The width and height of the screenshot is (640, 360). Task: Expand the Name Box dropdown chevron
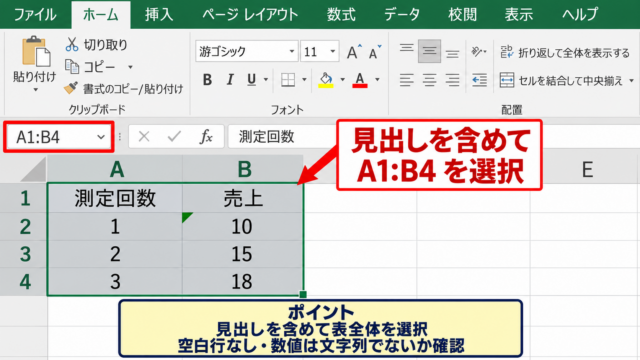coord(101,137)
